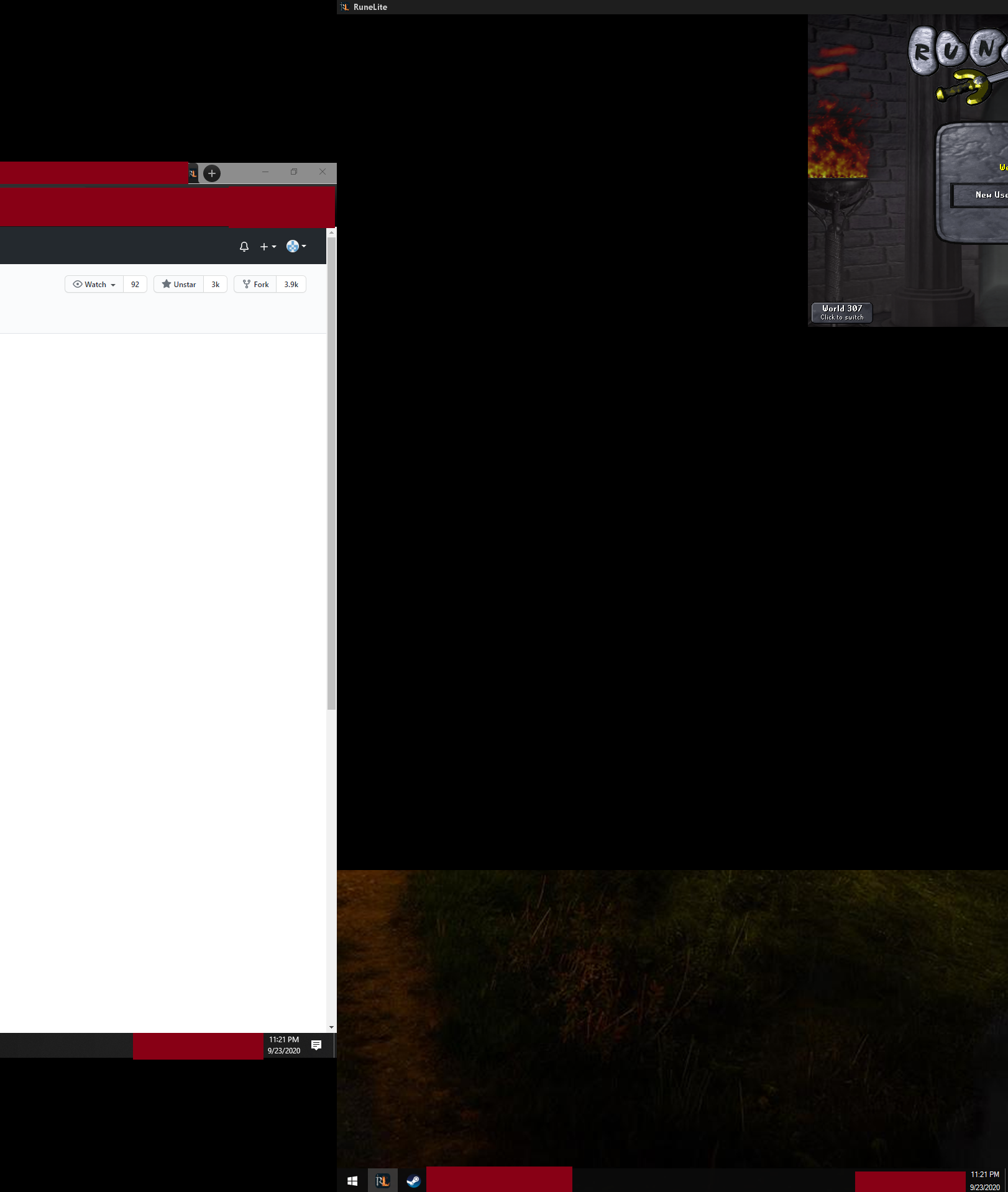This screenshot has width=1008, height=1192.
Task: View the 92 watchers count
Action: point(135,284)
